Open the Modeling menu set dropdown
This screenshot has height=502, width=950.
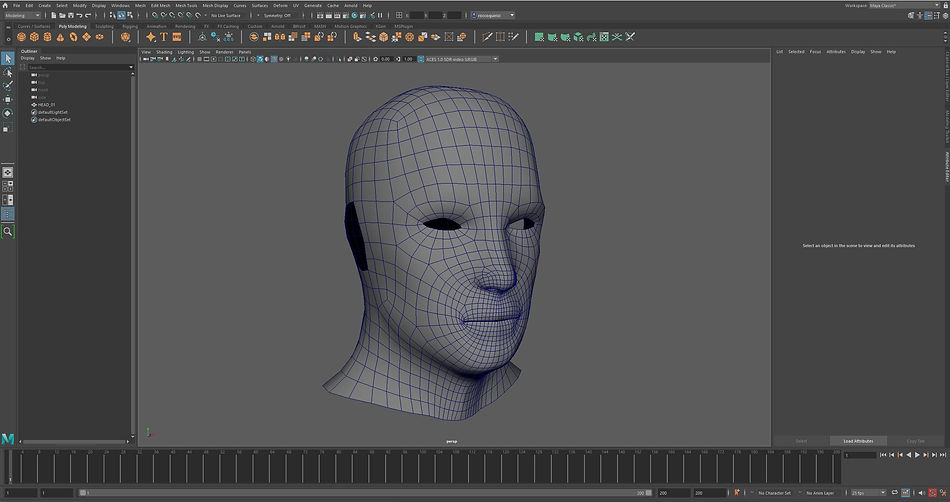tap(22, 15)
